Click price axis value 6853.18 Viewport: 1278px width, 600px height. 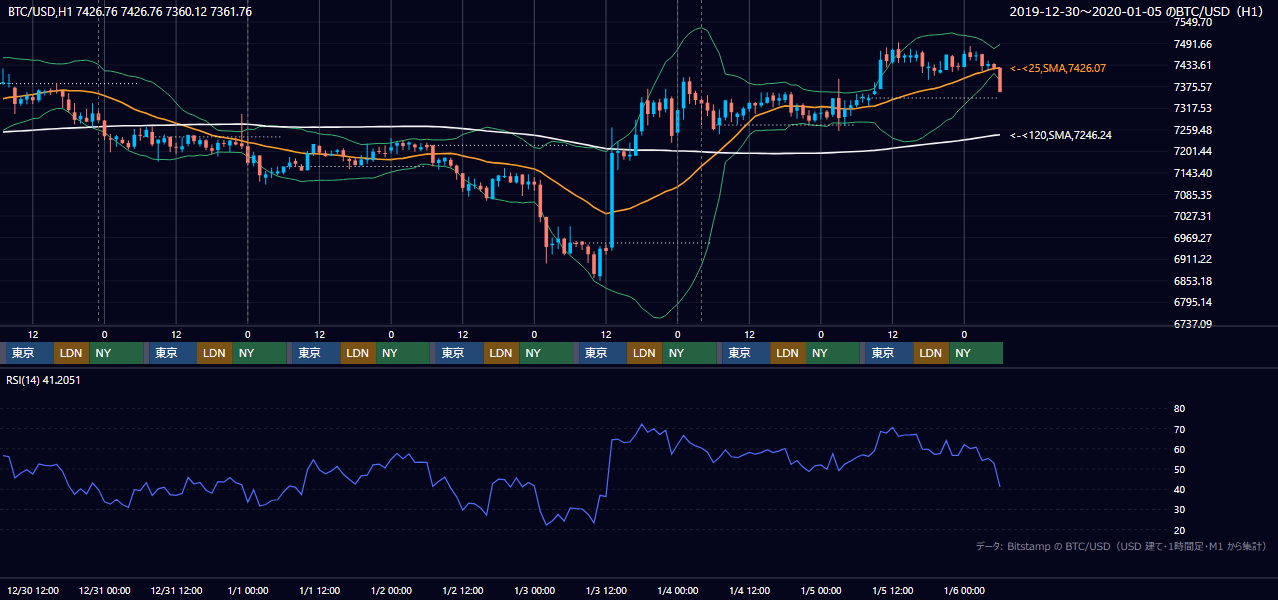(x=1193, y=281)
